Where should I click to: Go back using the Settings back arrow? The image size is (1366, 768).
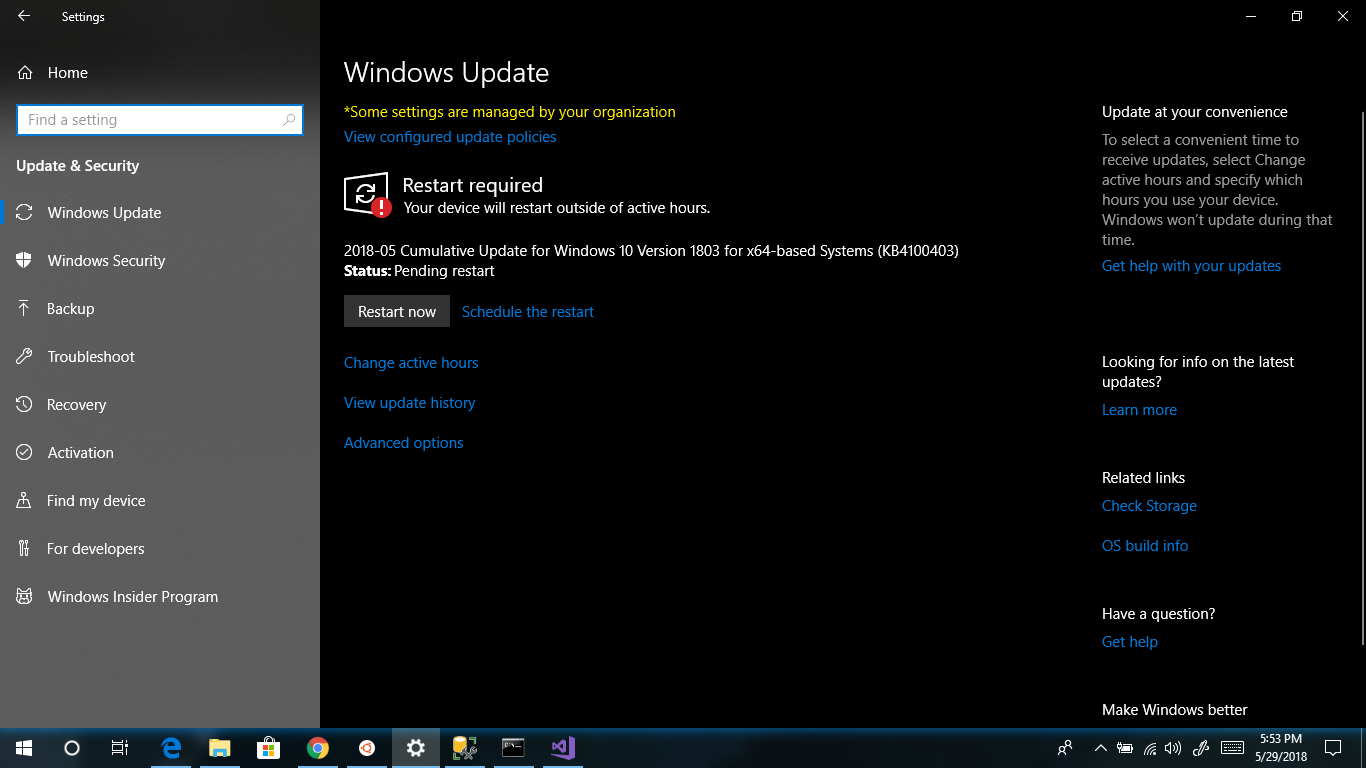[24, 16]
